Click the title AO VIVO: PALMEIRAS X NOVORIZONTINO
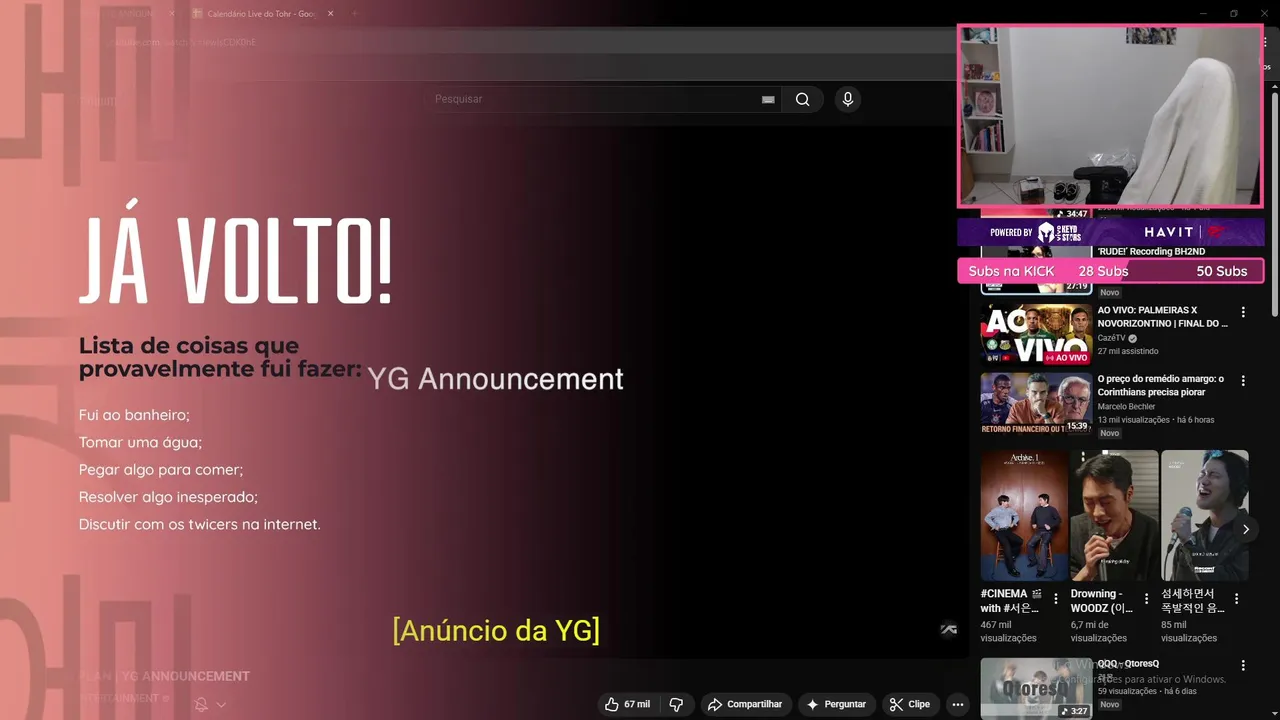This screenshot has width=1280, height=720. [1163, 317]
